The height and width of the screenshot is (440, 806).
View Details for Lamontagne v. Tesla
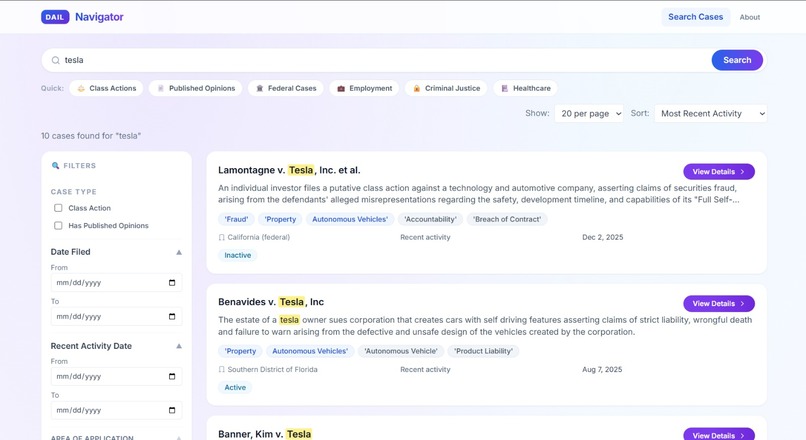click(719, 172)
